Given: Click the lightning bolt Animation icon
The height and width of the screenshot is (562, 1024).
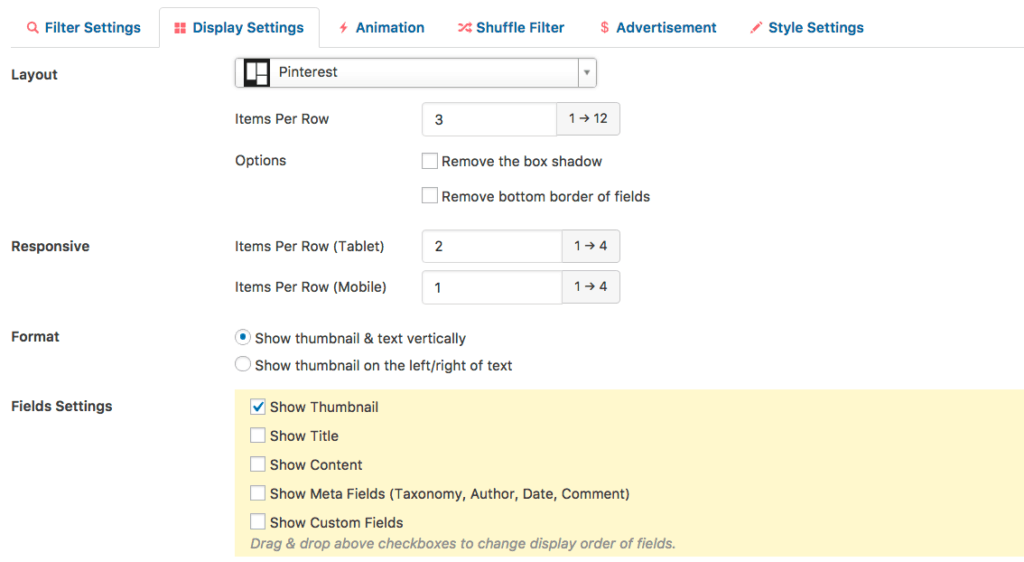Looking at the screenshot, I should click(344, 28).
